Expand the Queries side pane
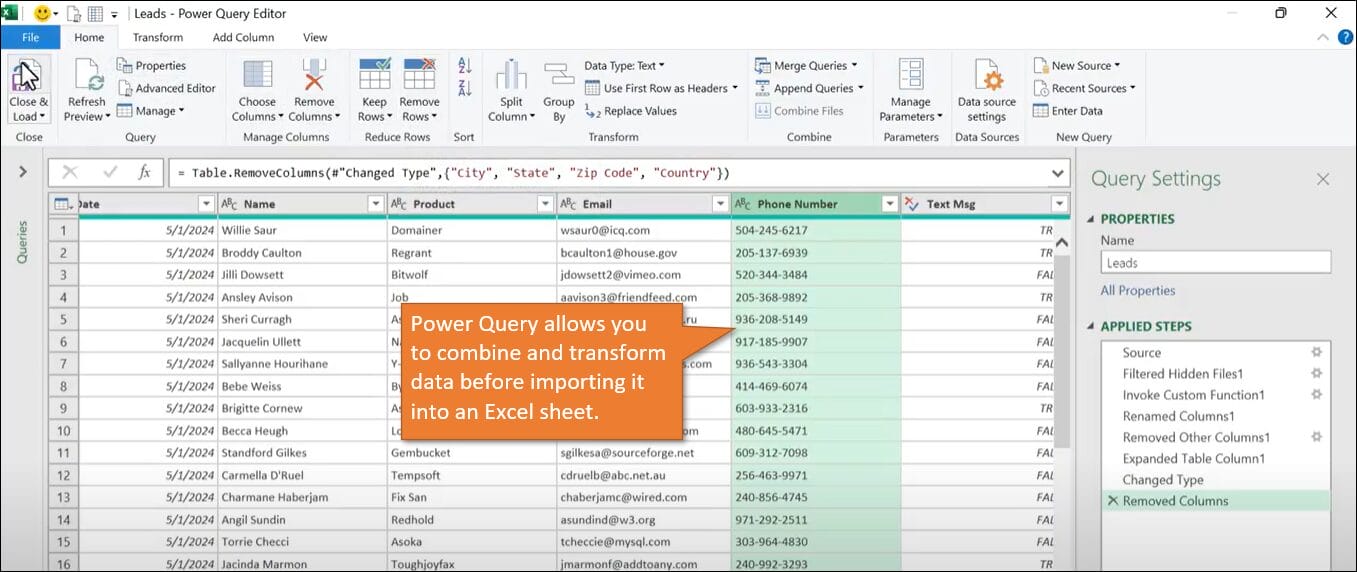1357x572 pixels. (22, 172)
